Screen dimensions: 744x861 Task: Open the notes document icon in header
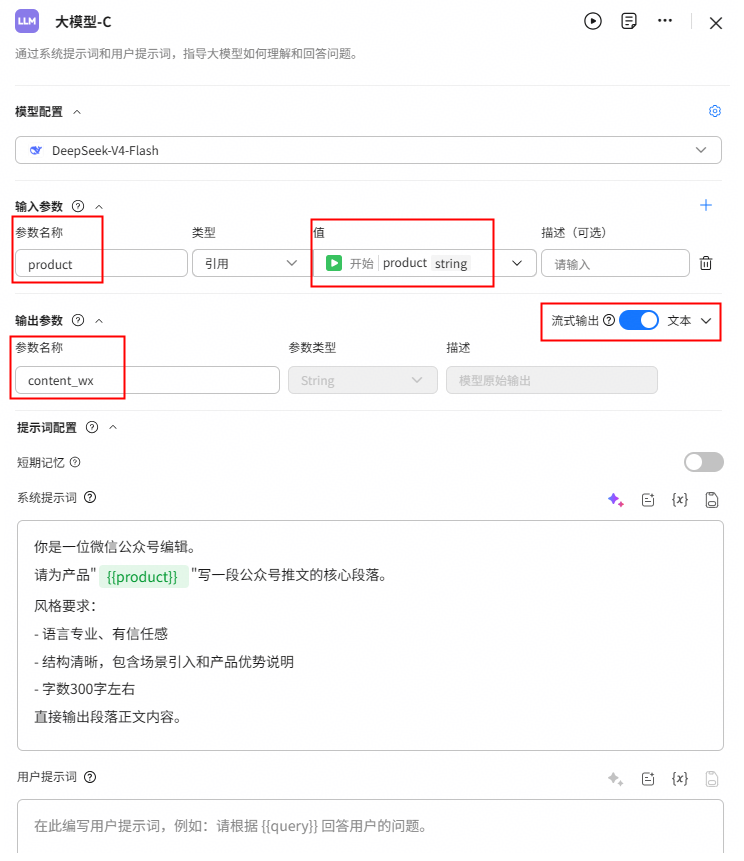pyautogui.click(x=629, y=21)
